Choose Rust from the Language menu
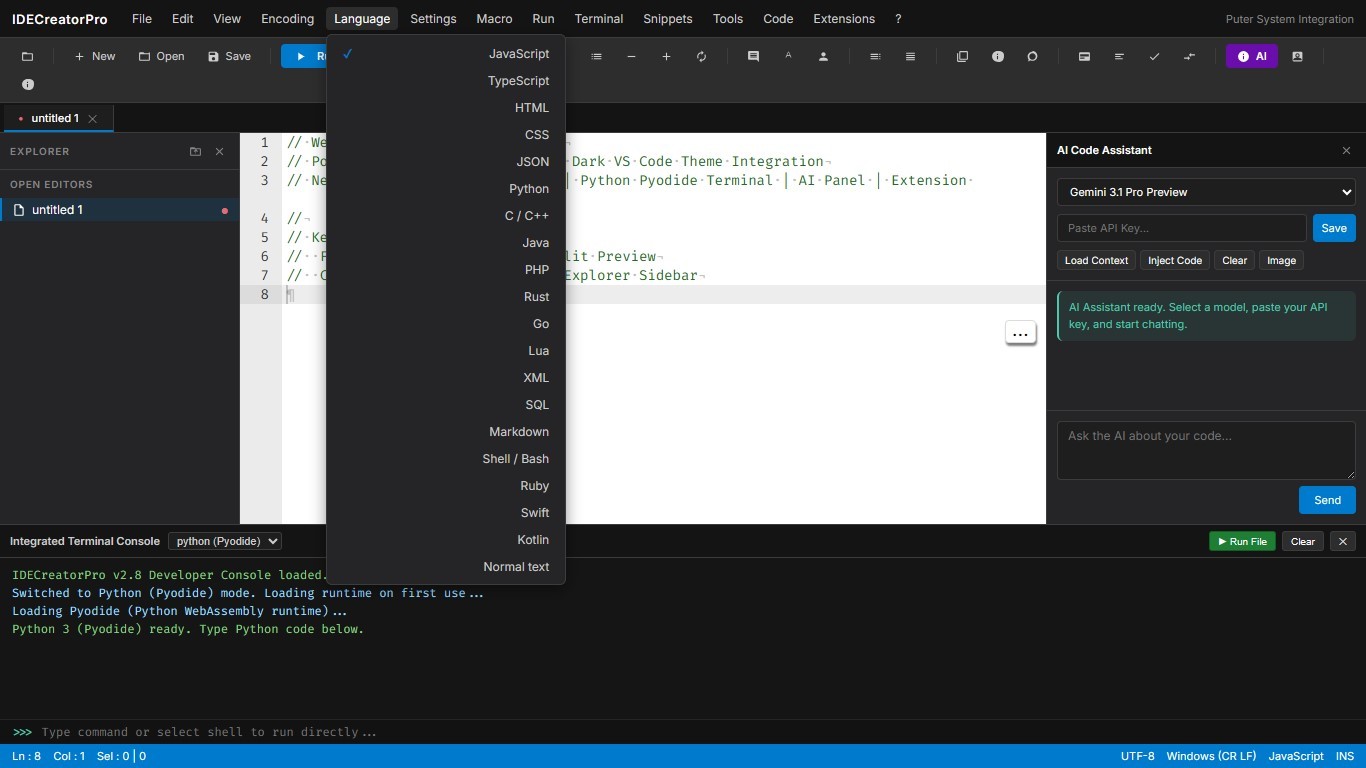Image resolution: width=1366 pixels, height=768 pixels. (446, 297)
